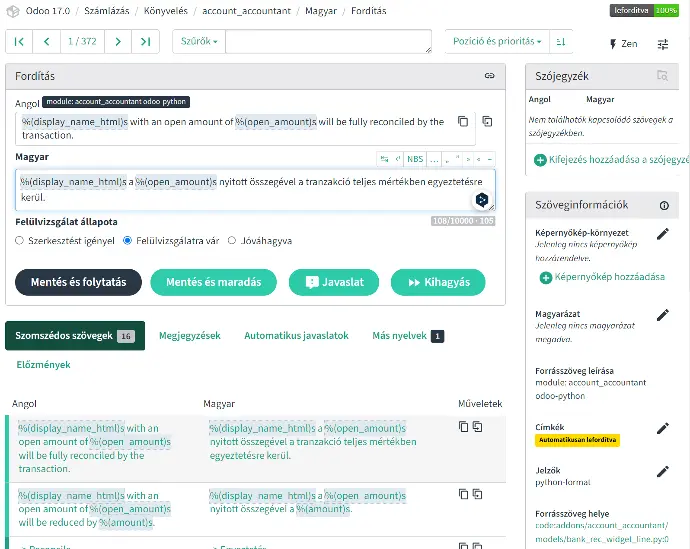Focus the search query input field
This screenshot has height=549, width=690.
(328, 42)
